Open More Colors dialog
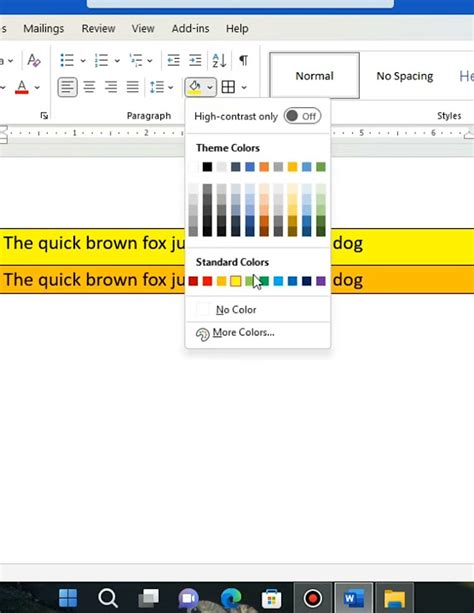This screenshot has height=613, width=474. pyautogui.click(x=258, y=333)
